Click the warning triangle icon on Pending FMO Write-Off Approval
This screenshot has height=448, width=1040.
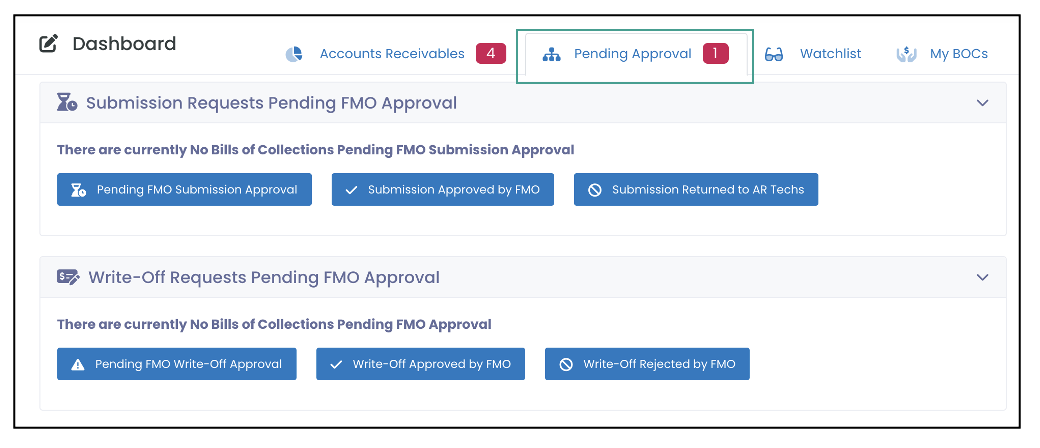click(x=78, y=364)
